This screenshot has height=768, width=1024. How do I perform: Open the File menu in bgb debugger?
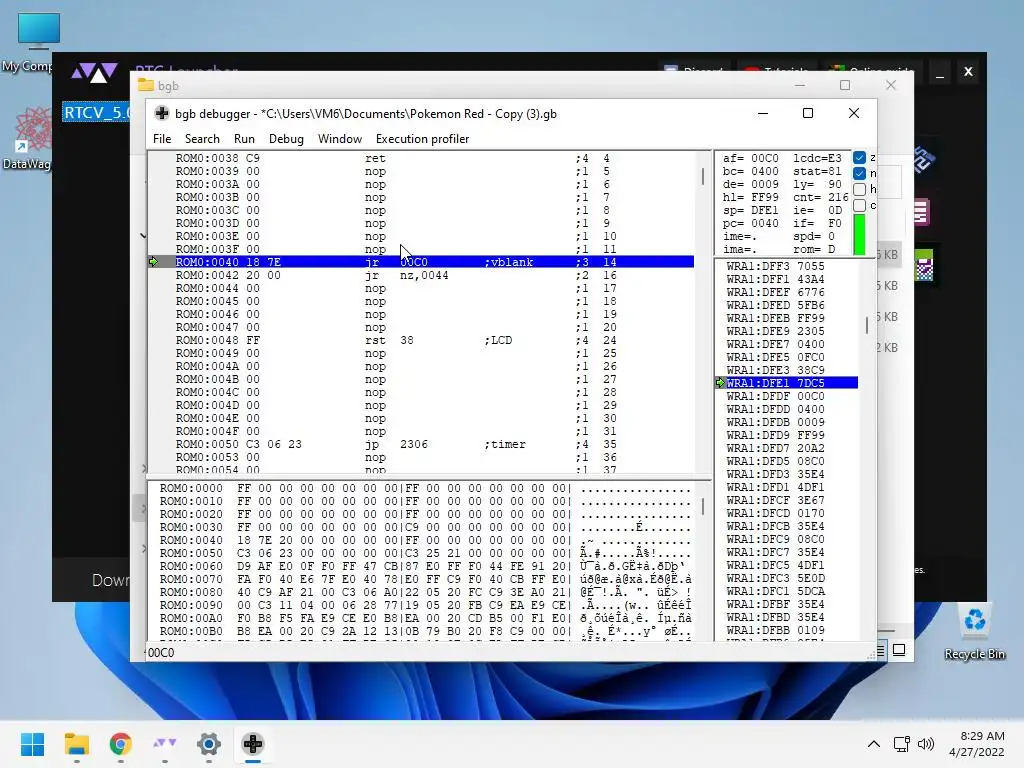[x=162, y=138]
